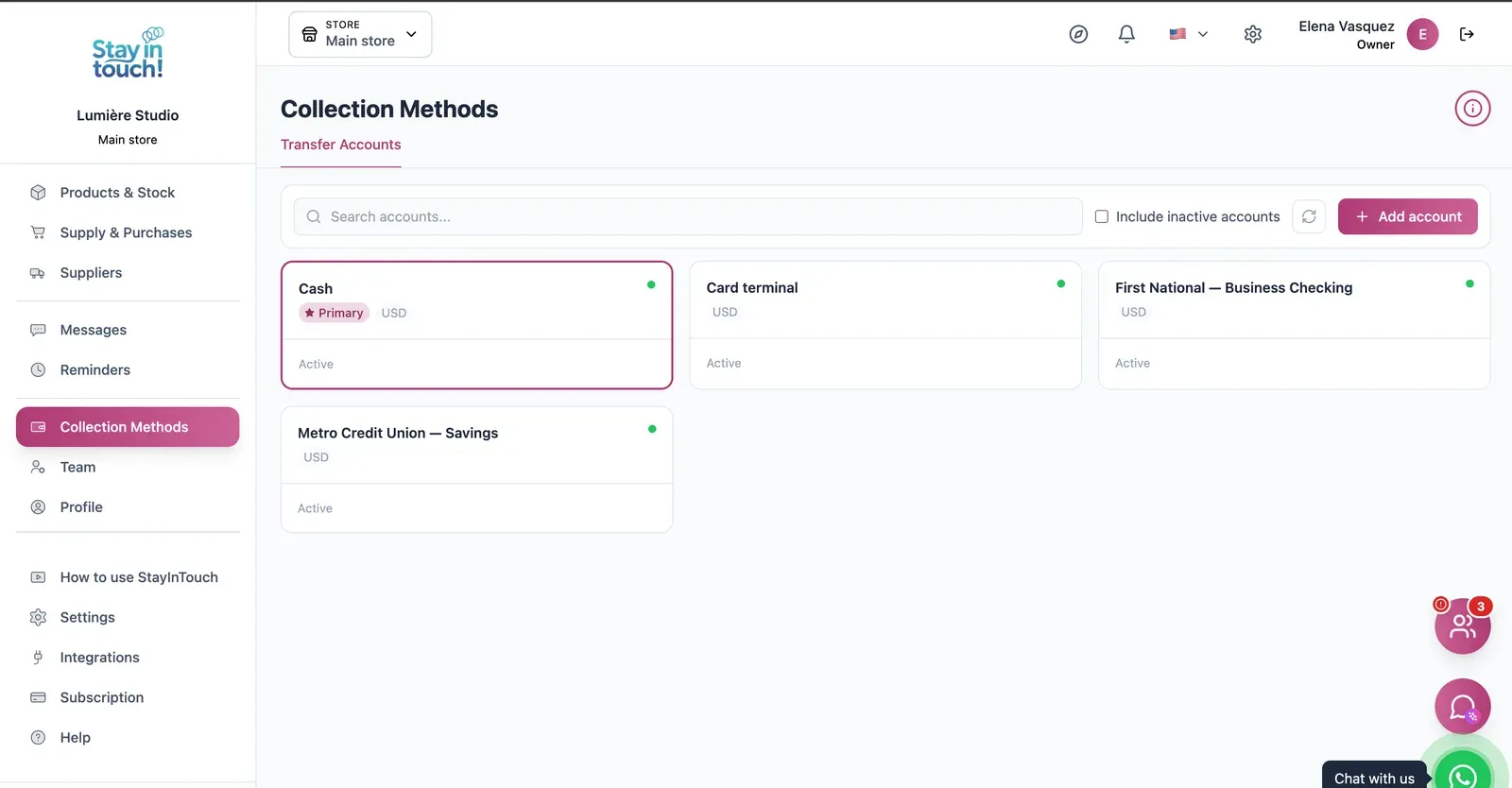Click Elena Vasquez avatar circle
This screenshot has height=788, width=1512.
coord(1422,34)
